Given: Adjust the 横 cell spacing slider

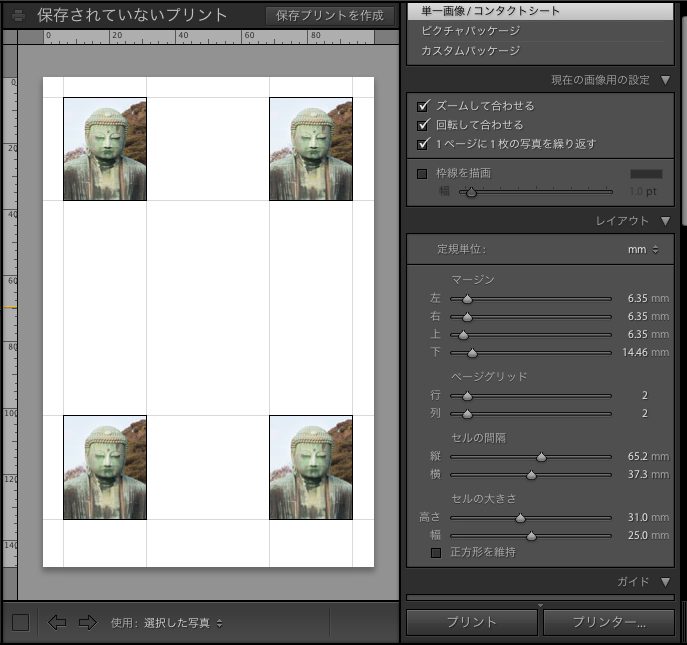Looking at the screenshot, I should click(531, 475).
